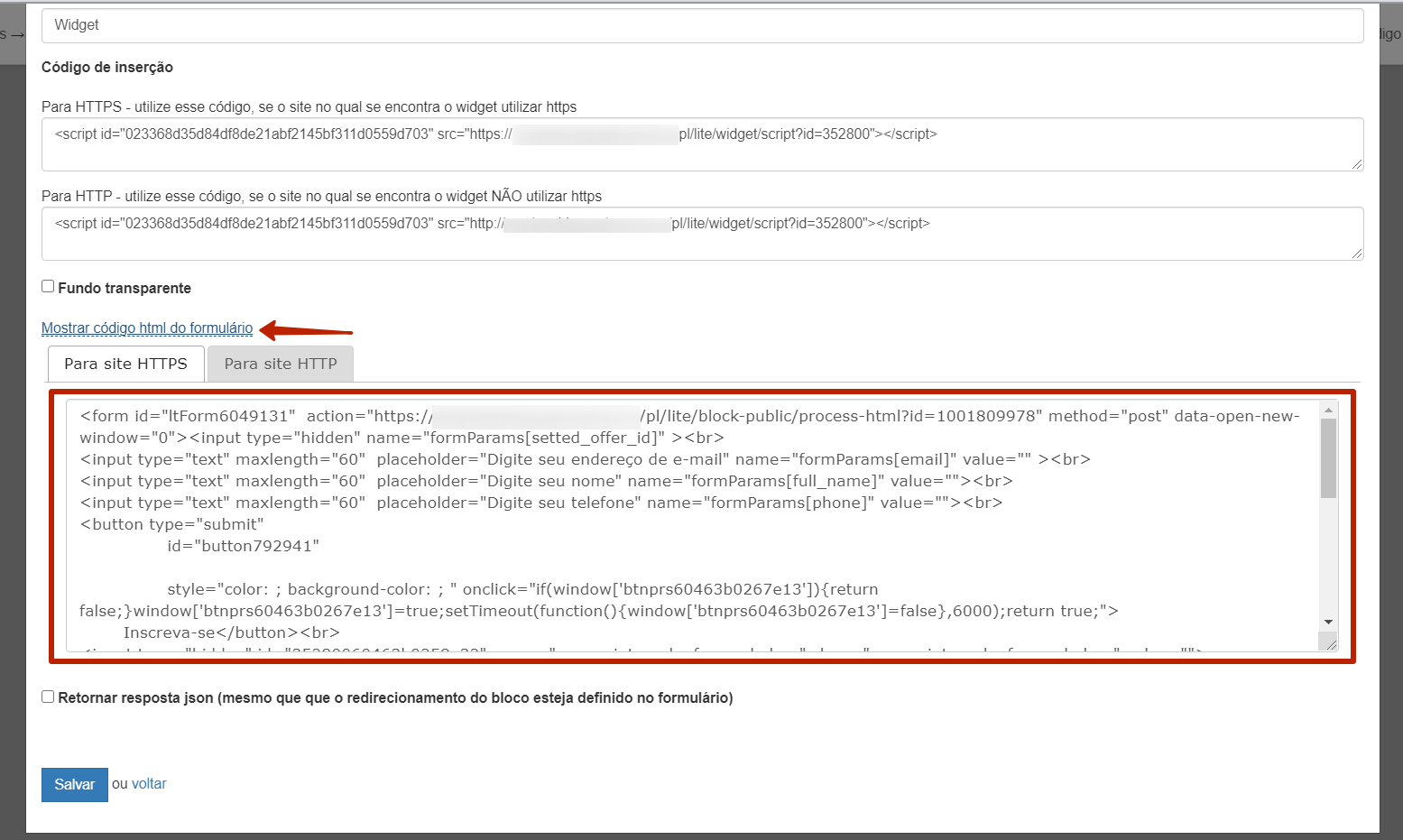This screenshot has width=1403, height=840.
Task: Switch to the 'Para site HTTPS' tab
Action: [x=125, y=364]
